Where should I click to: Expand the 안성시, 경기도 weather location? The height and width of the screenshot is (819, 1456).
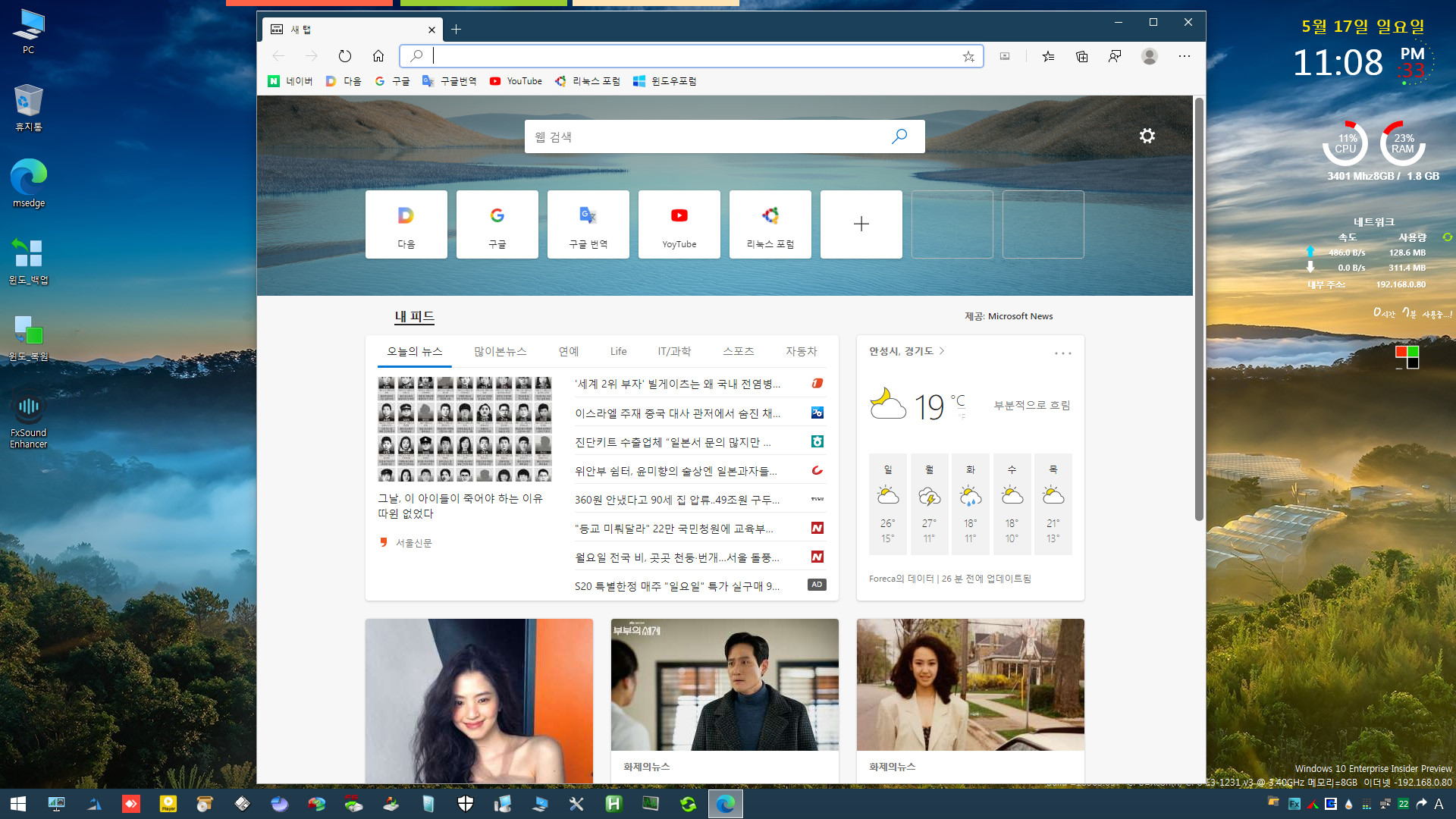(906, 351)
